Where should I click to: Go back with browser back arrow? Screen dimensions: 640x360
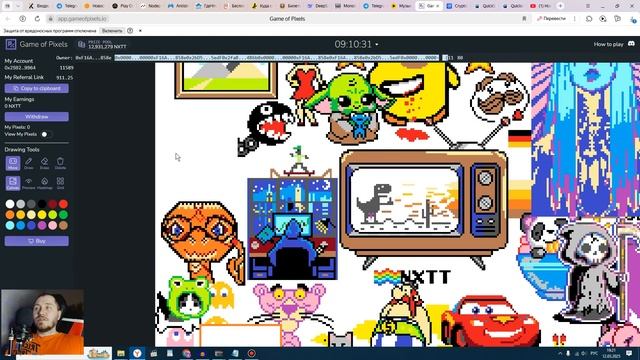click(x=8, y=19)
